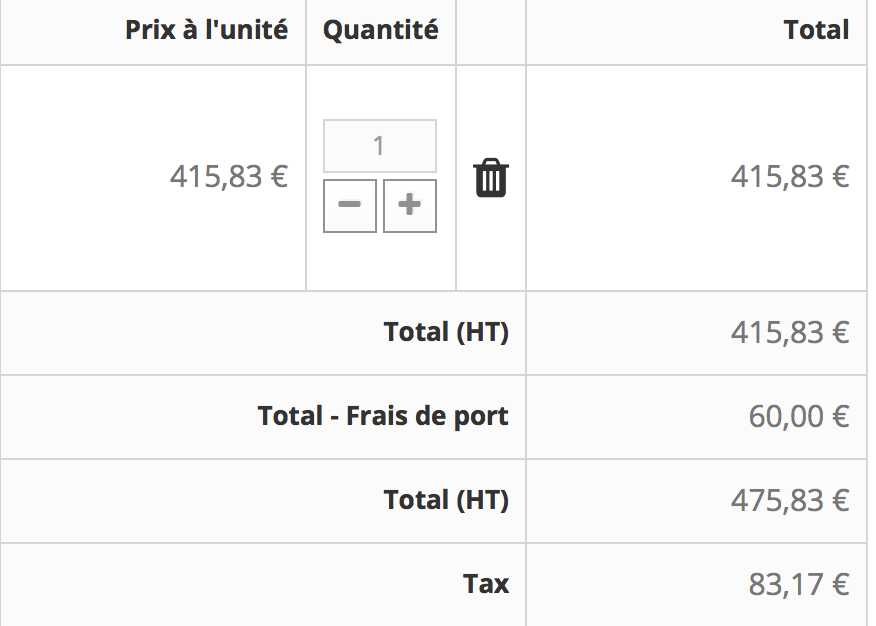Click the quantity input field showing 1
Screen dimensions: 876x626
point(379,146)
